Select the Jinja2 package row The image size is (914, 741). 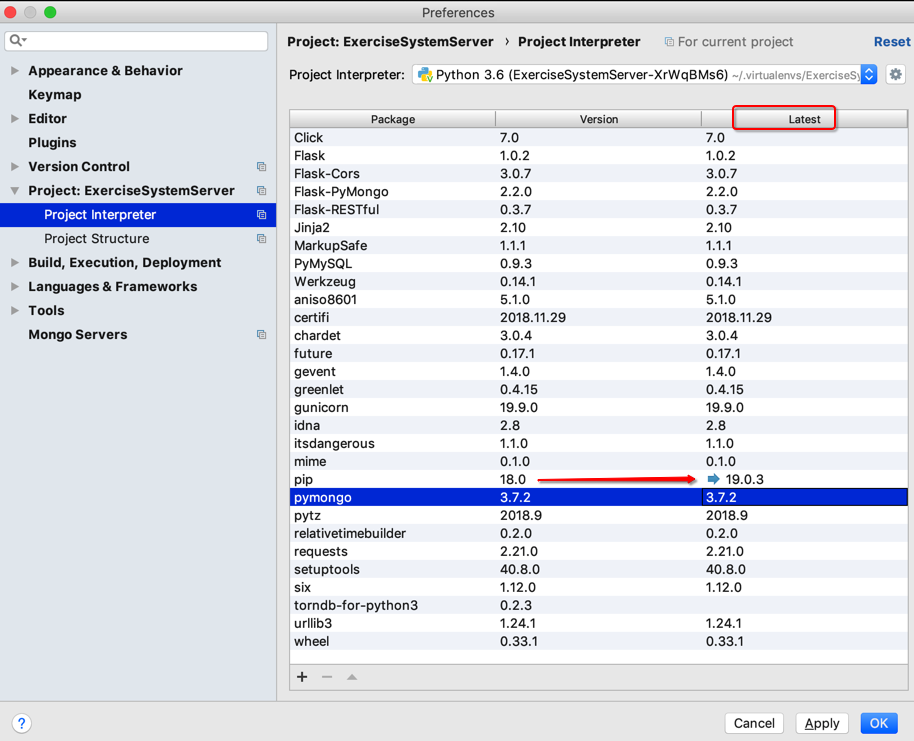pyautogui.click(x=599, y=227)
